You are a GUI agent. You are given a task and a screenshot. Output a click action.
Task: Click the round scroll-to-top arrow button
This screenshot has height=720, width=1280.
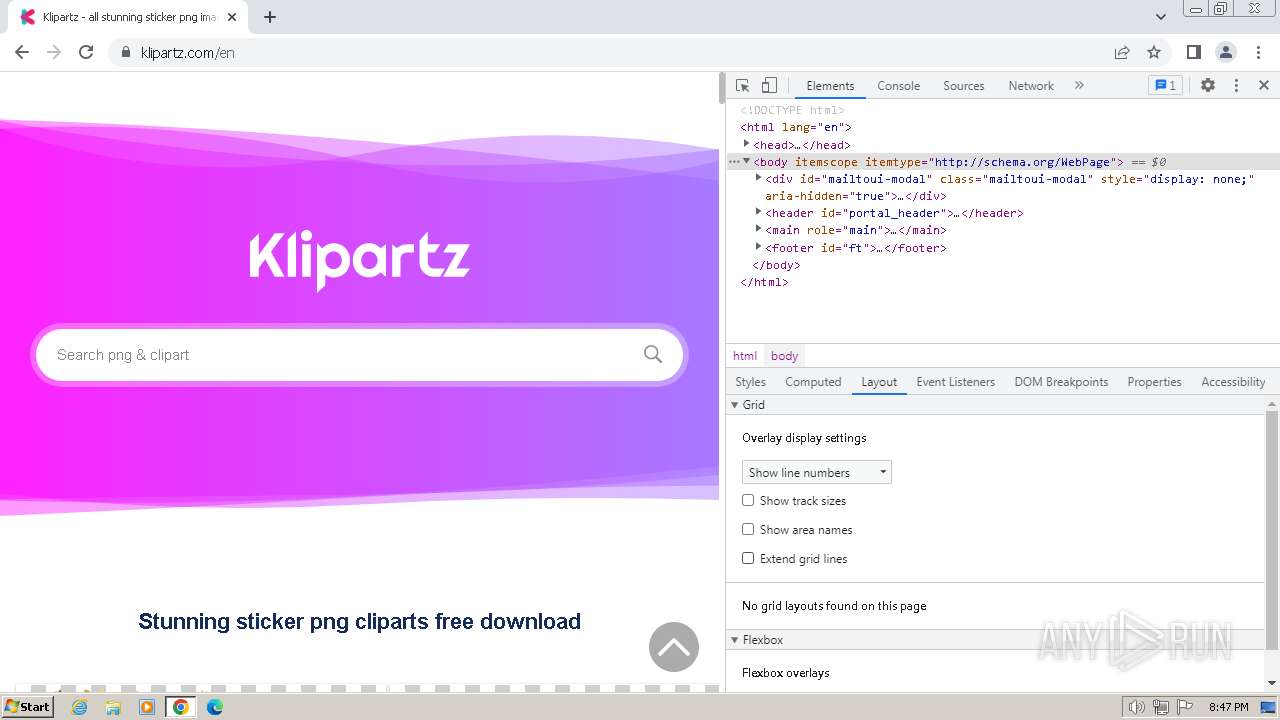[674, 647]
